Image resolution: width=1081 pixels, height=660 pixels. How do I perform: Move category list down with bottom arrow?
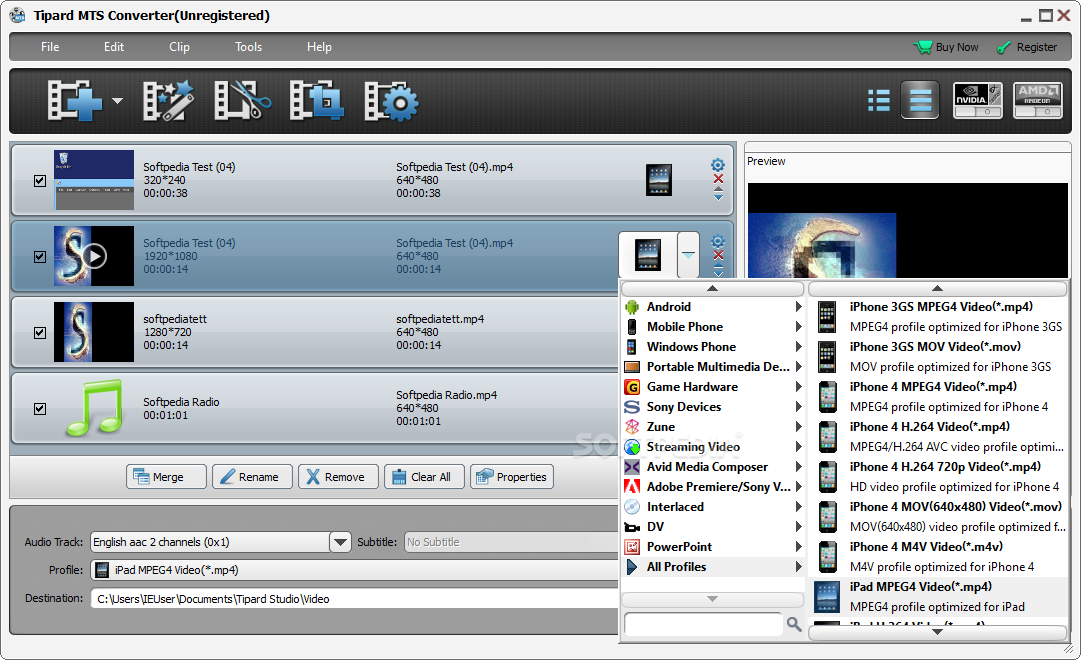coord(713,599)
